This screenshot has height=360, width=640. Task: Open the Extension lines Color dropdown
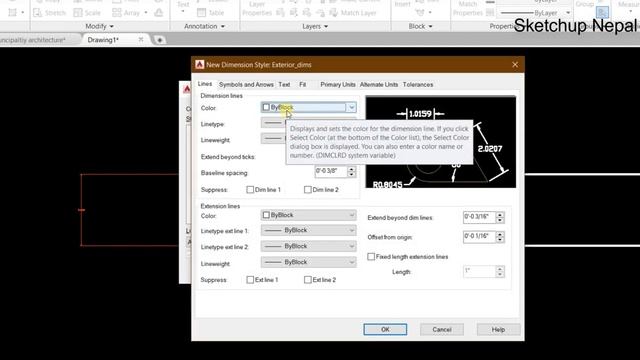click(x=309, y=215)
